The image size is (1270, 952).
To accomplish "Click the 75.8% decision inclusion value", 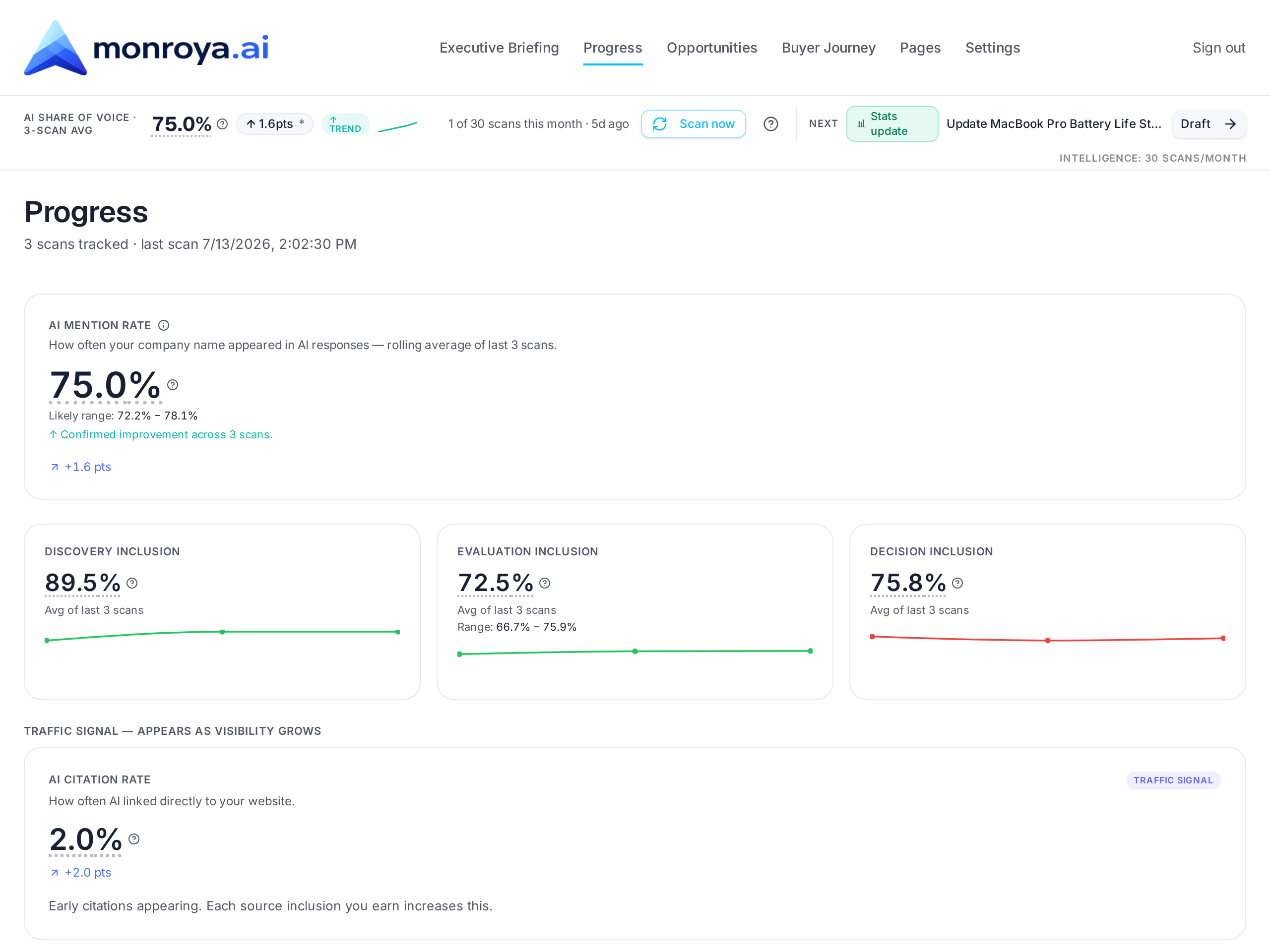I will (908, 583).
